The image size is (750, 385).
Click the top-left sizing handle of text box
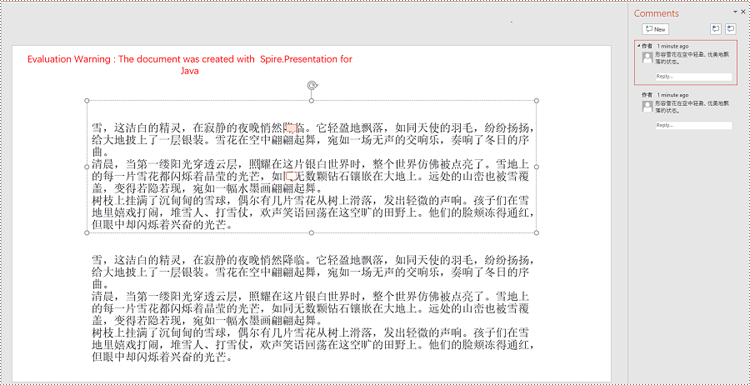pos(87,100)
